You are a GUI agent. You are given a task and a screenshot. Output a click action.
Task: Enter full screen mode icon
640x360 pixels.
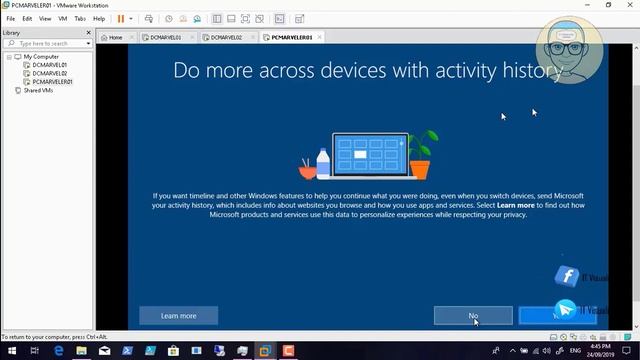245,19
